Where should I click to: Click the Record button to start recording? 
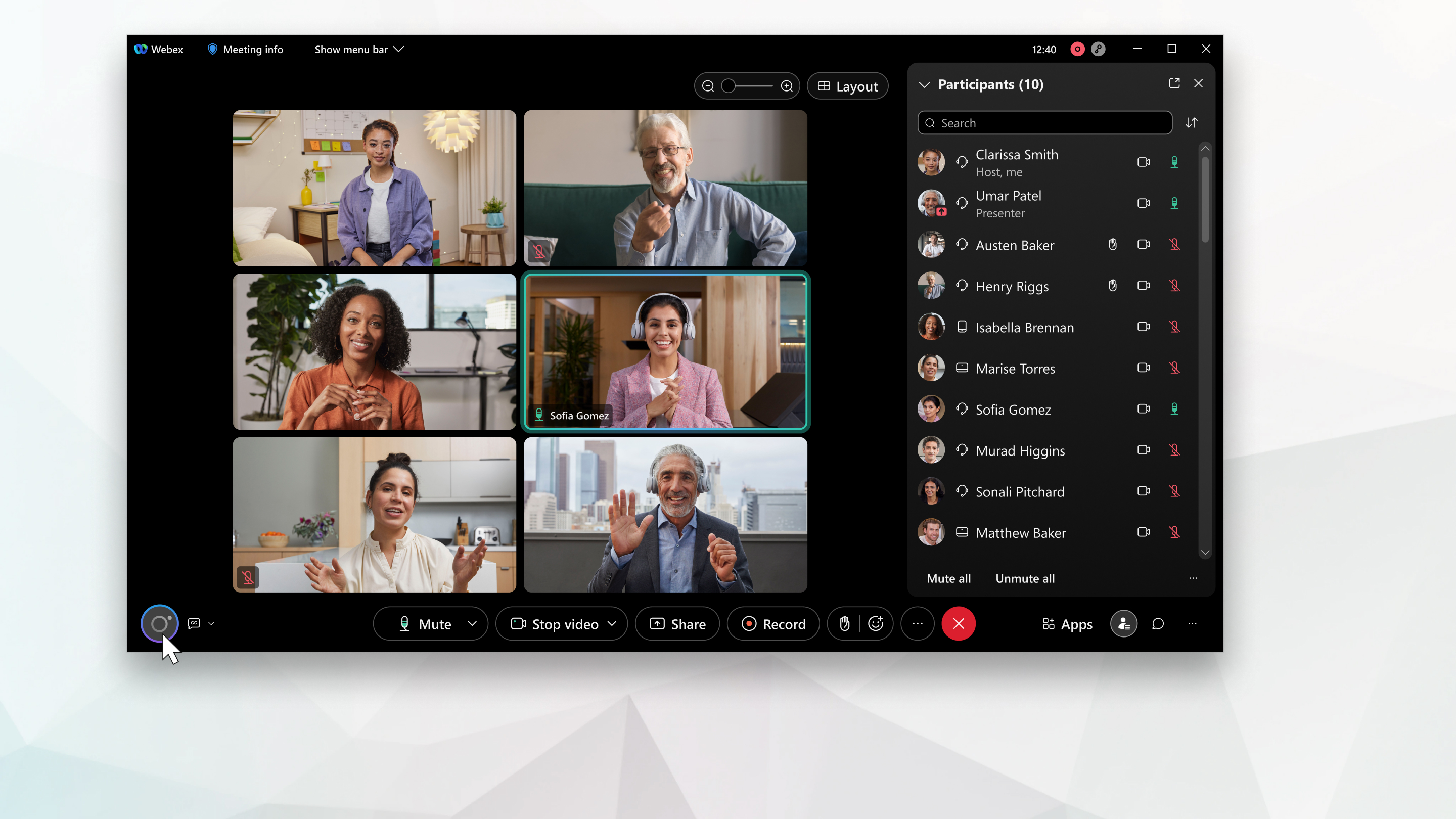[774, 623]
